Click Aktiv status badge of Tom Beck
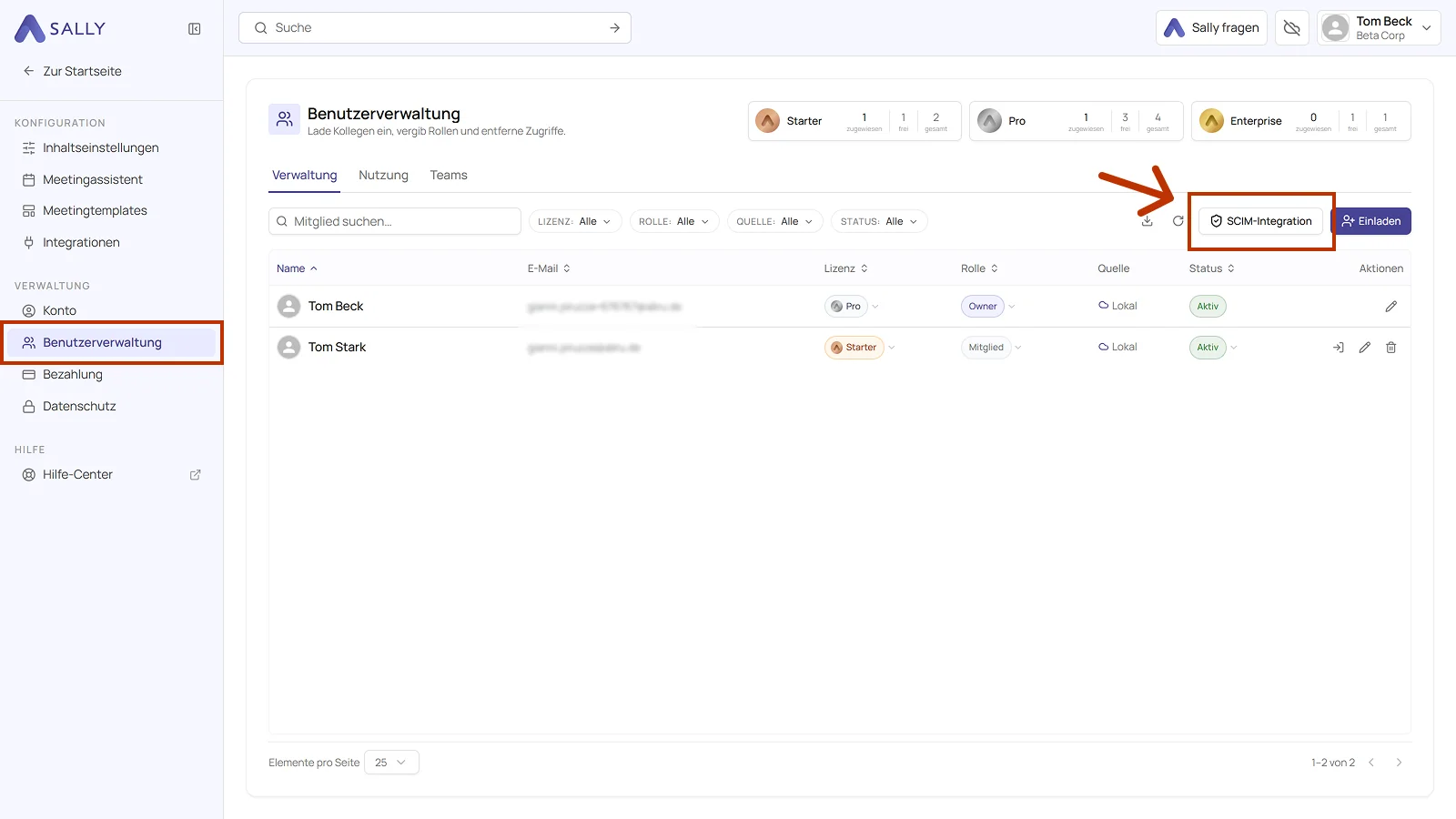Viewport: 1456px width, 819px height. pyautogui.click(x=1208, y=307)
